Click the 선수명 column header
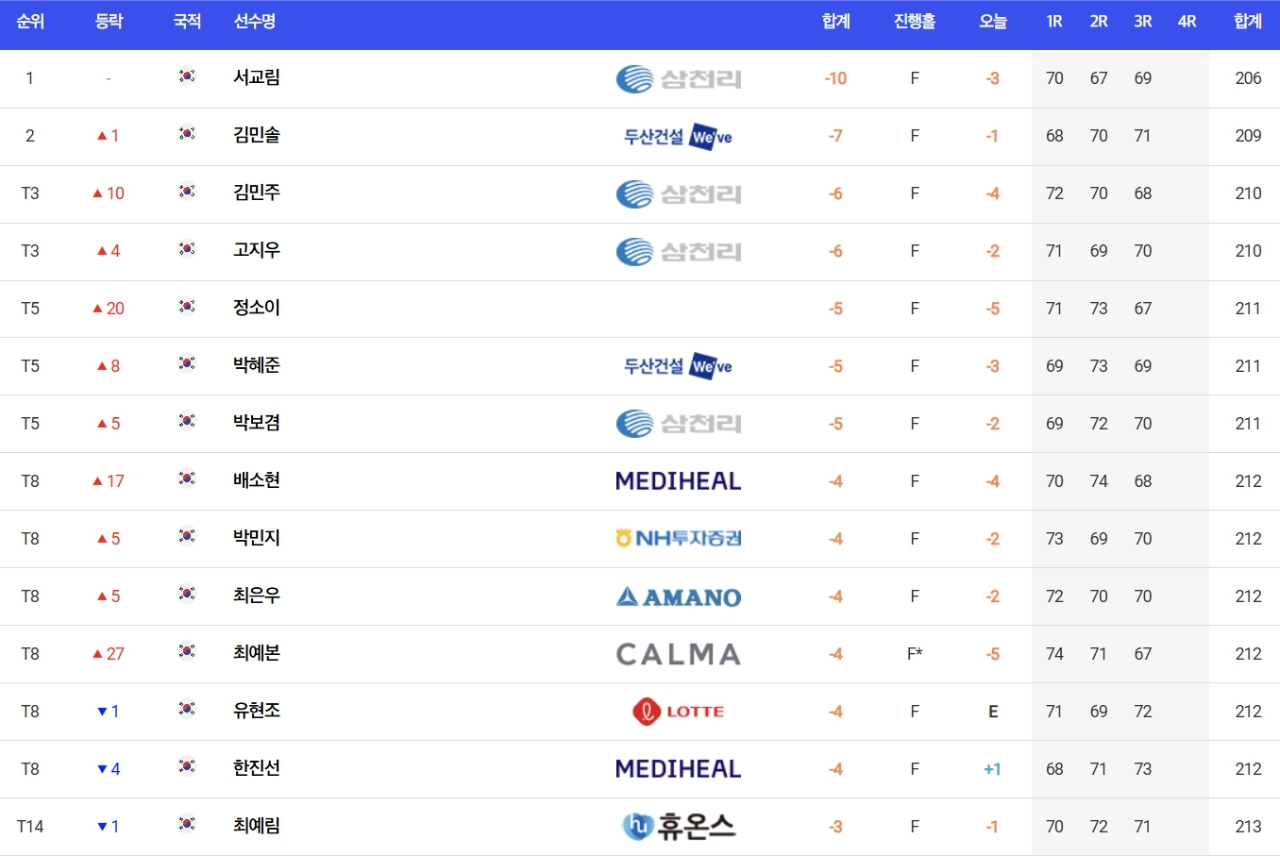The height and width of the screenshot is (856, 1280). click(x=254, y=21)
